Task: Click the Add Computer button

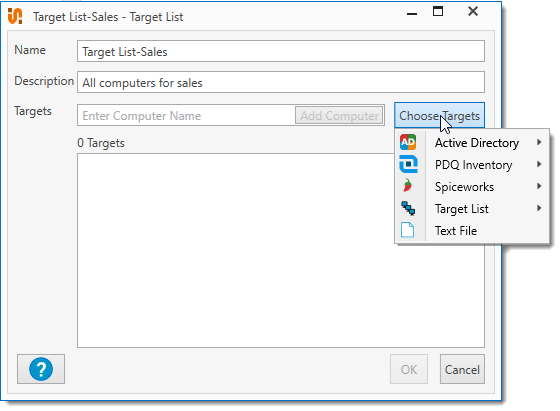Action: click(x=339, y=115)
